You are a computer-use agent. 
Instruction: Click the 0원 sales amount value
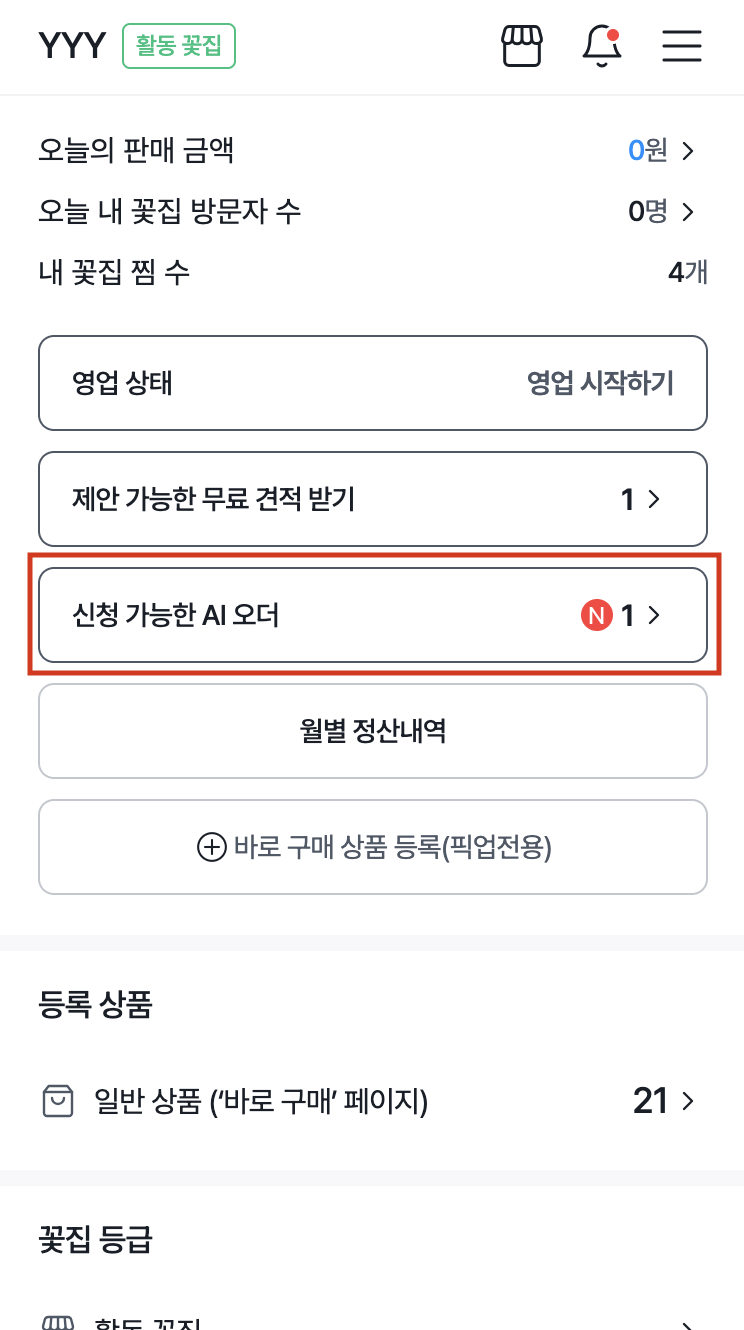(x=647, y=151)
